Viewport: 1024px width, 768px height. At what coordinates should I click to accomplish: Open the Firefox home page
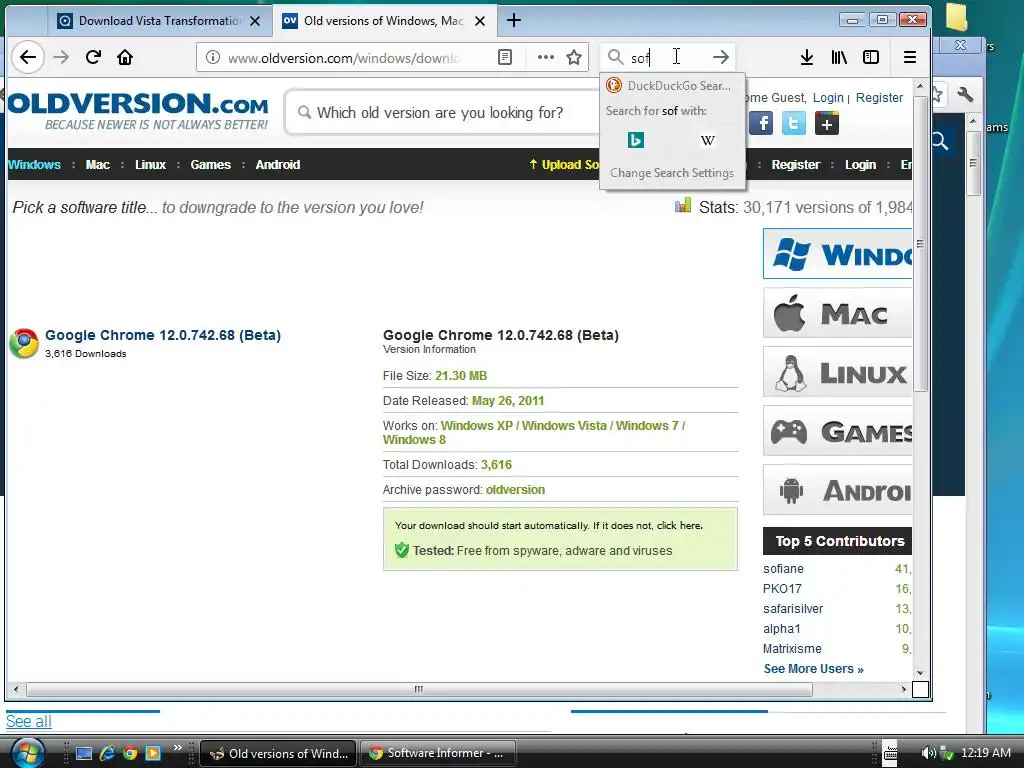tap(125, 57)
